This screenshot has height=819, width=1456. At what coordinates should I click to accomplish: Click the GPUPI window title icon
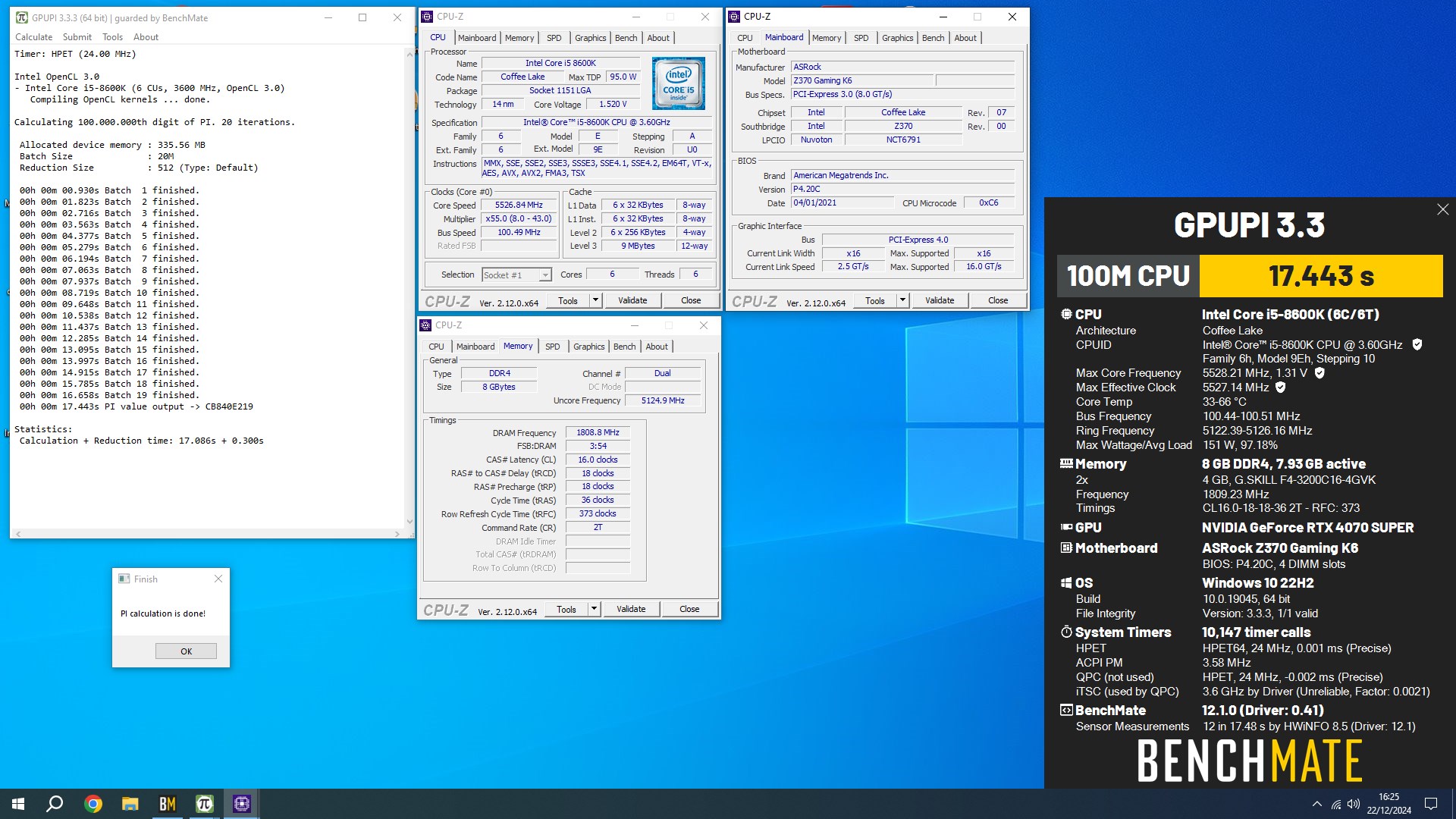(x=22, y=17)
